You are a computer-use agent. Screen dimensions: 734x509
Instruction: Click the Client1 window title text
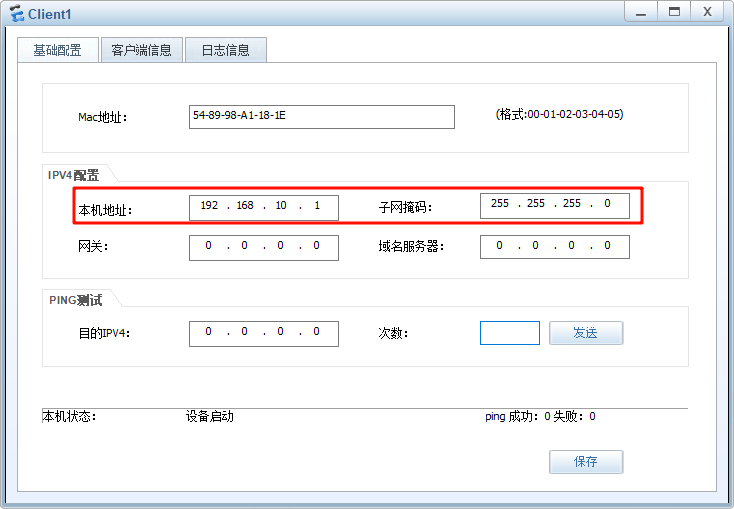coord(50,14)
